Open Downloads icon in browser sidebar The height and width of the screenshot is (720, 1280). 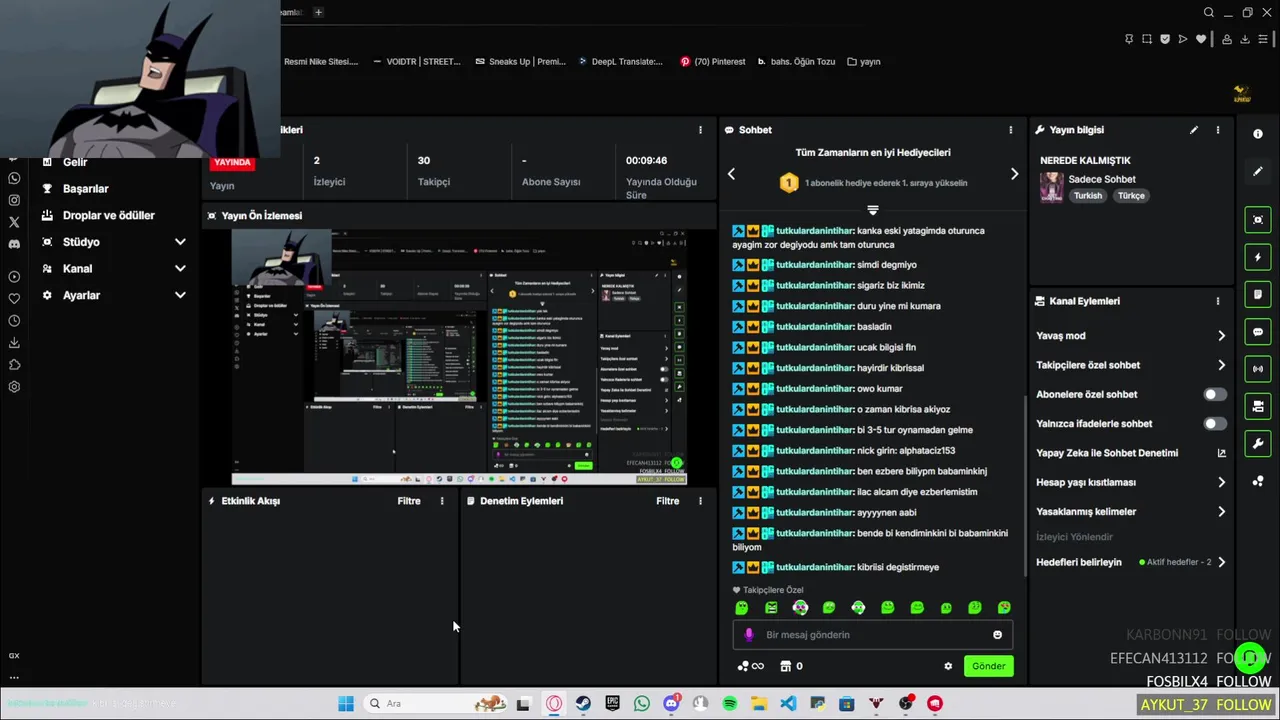pyautogui.click(x=14, y=343)
